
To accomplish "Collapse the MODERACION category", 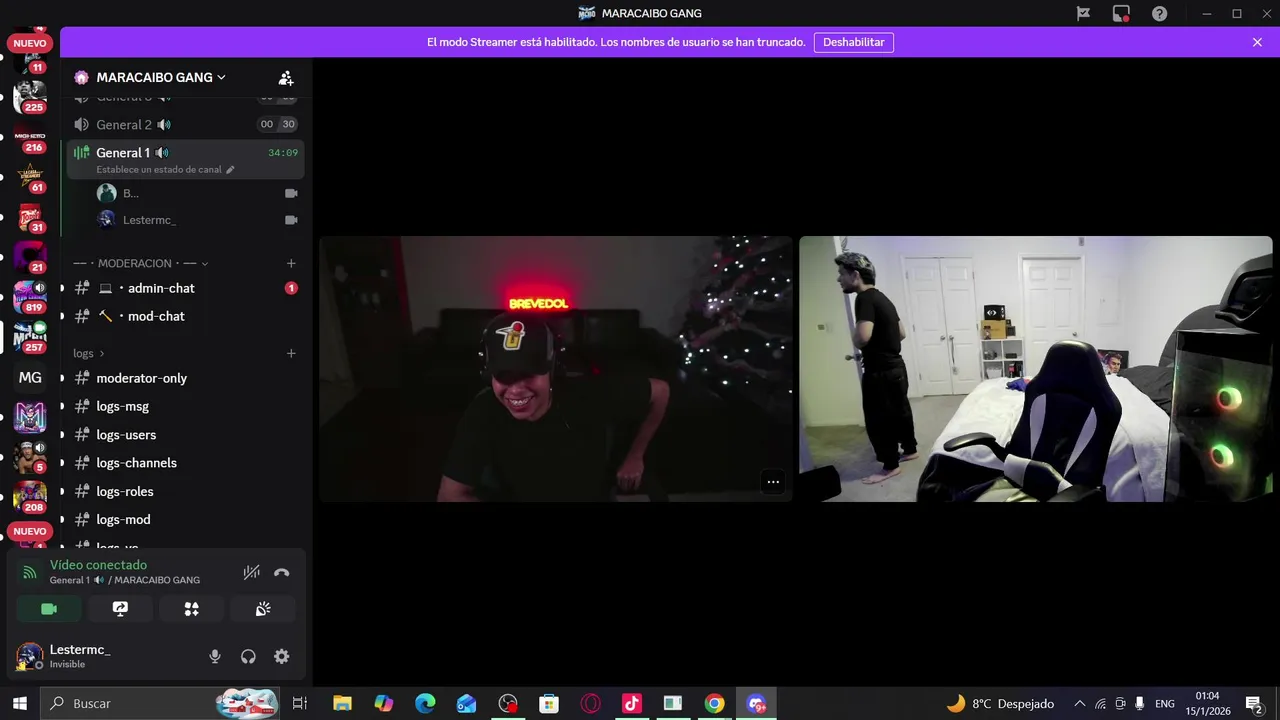I will [140, 263].
